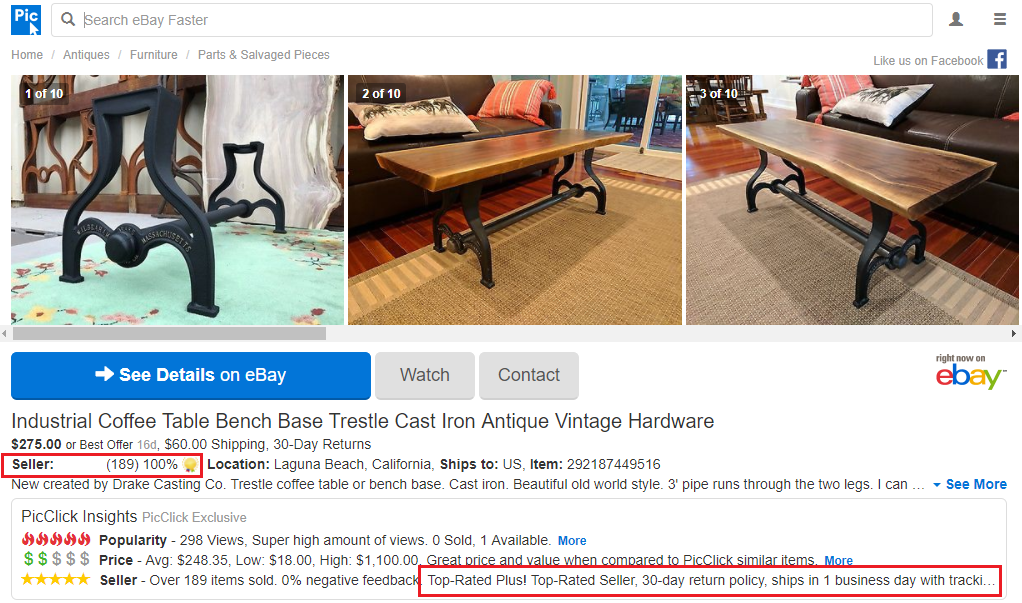
Task: Click the Watch button
Action: point(425,375)
